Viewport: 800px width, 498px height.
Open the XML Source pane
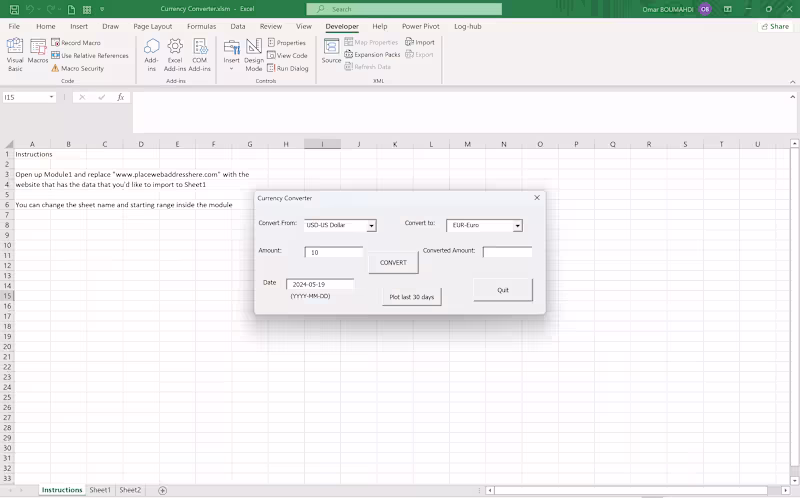point(331,51)
